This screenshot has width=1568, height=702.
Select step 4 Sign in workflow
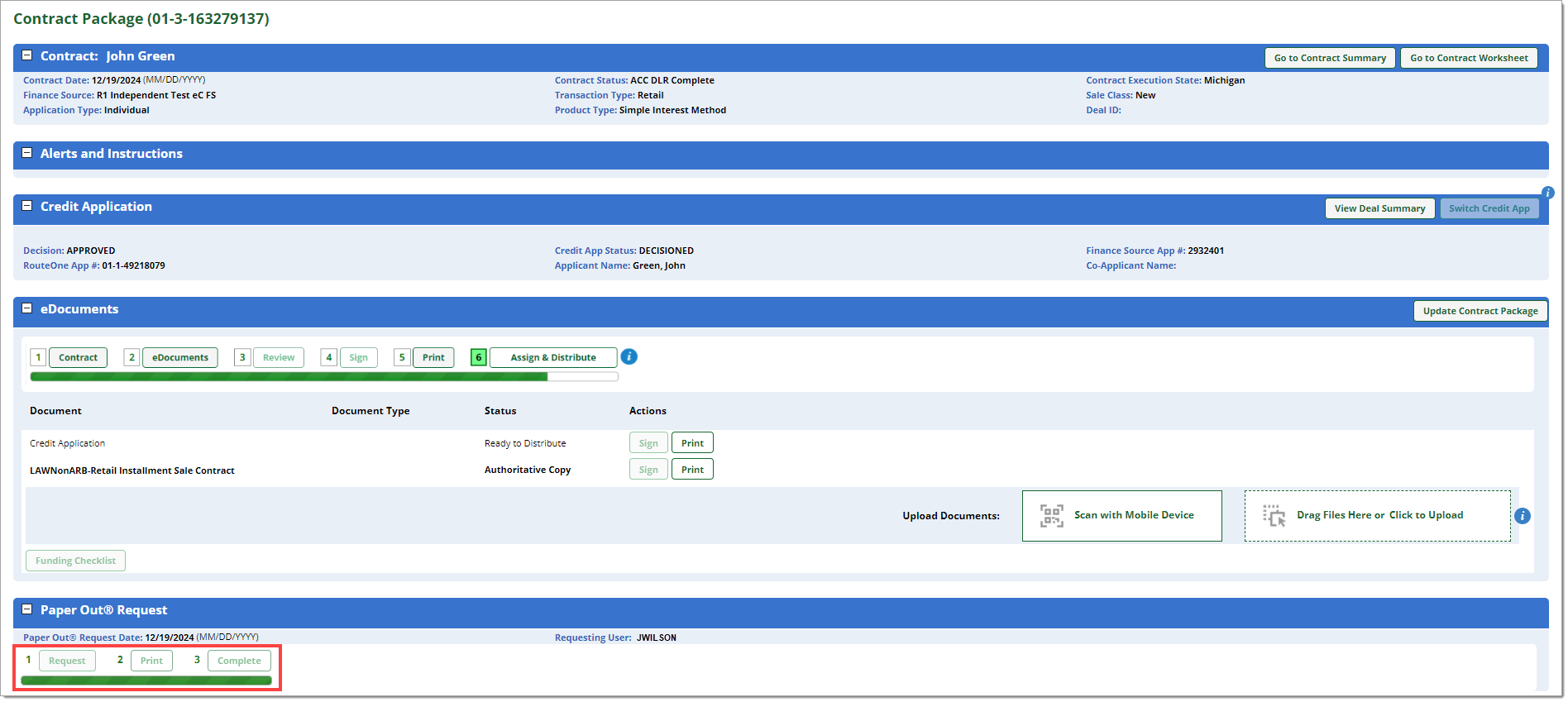[358, 357]
